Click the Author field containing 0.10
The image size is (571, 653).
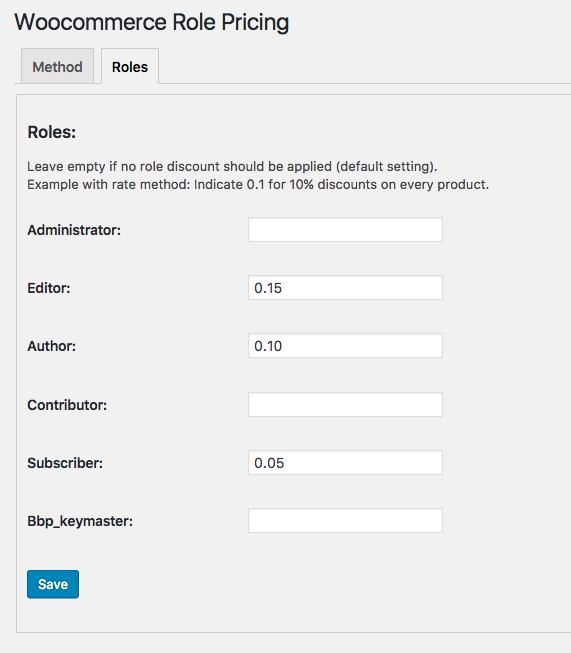(345, 346)
